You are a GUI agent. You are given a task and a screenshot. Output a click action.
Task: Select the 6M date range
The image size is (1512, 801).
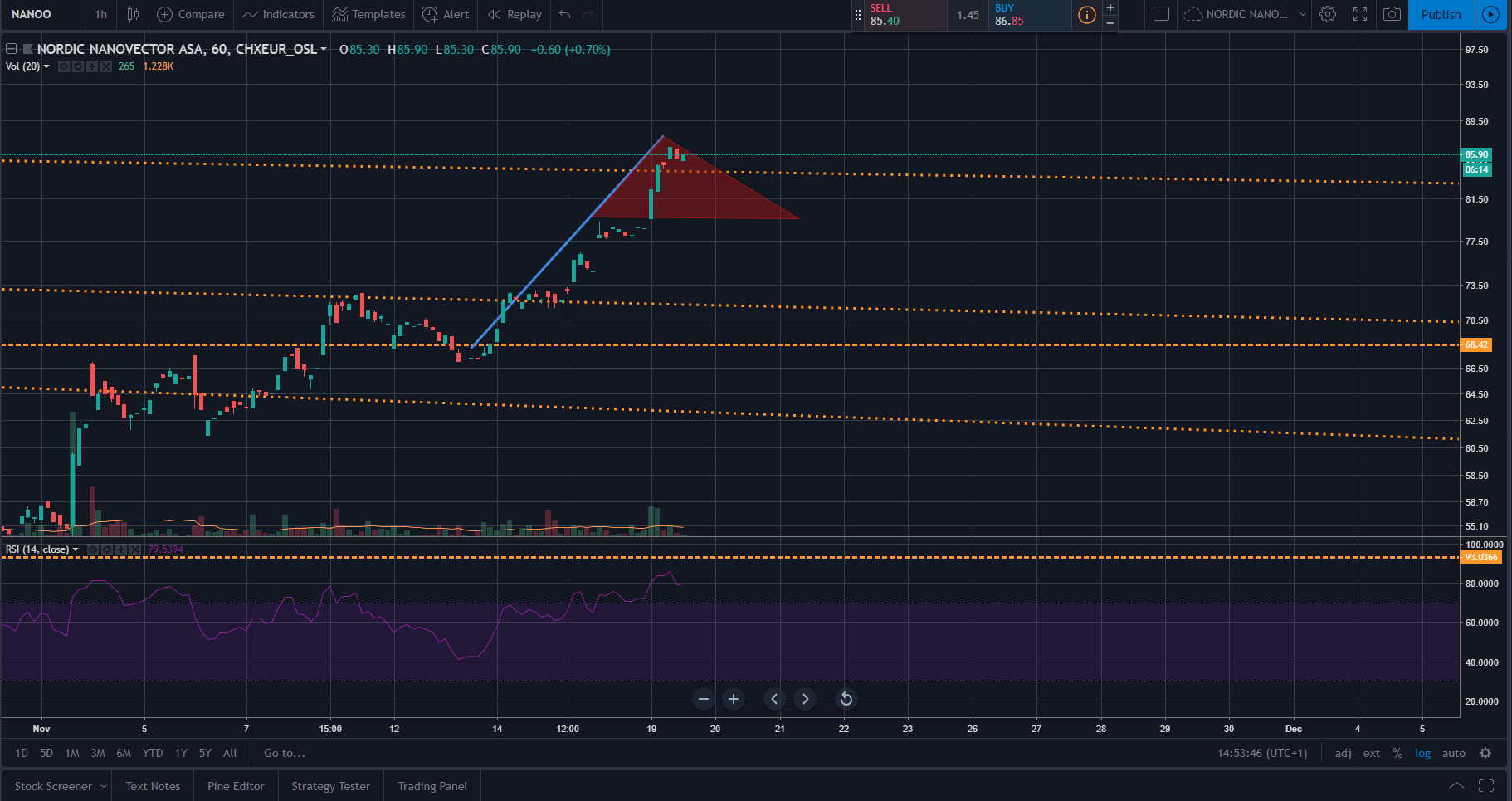point(124,753)
